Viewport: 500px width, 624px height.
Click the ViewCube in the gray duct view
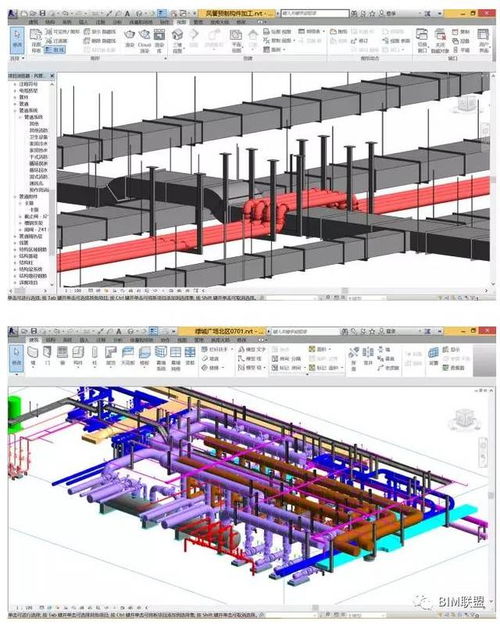(467, 103)
